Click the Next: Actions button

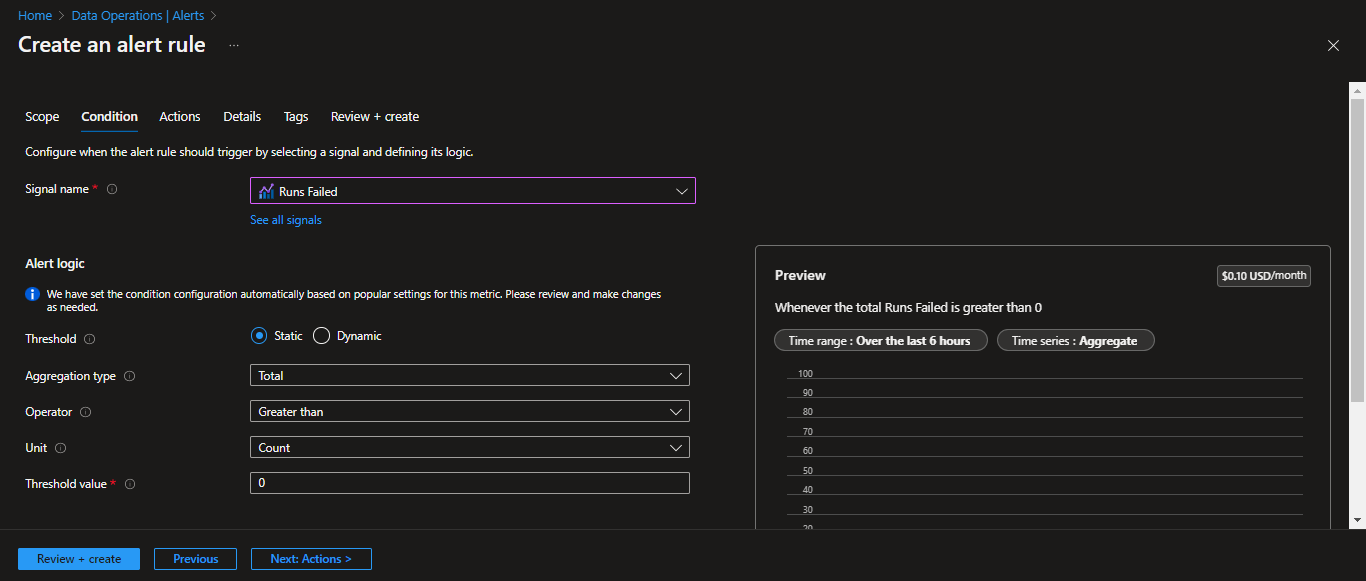[311, 559]
